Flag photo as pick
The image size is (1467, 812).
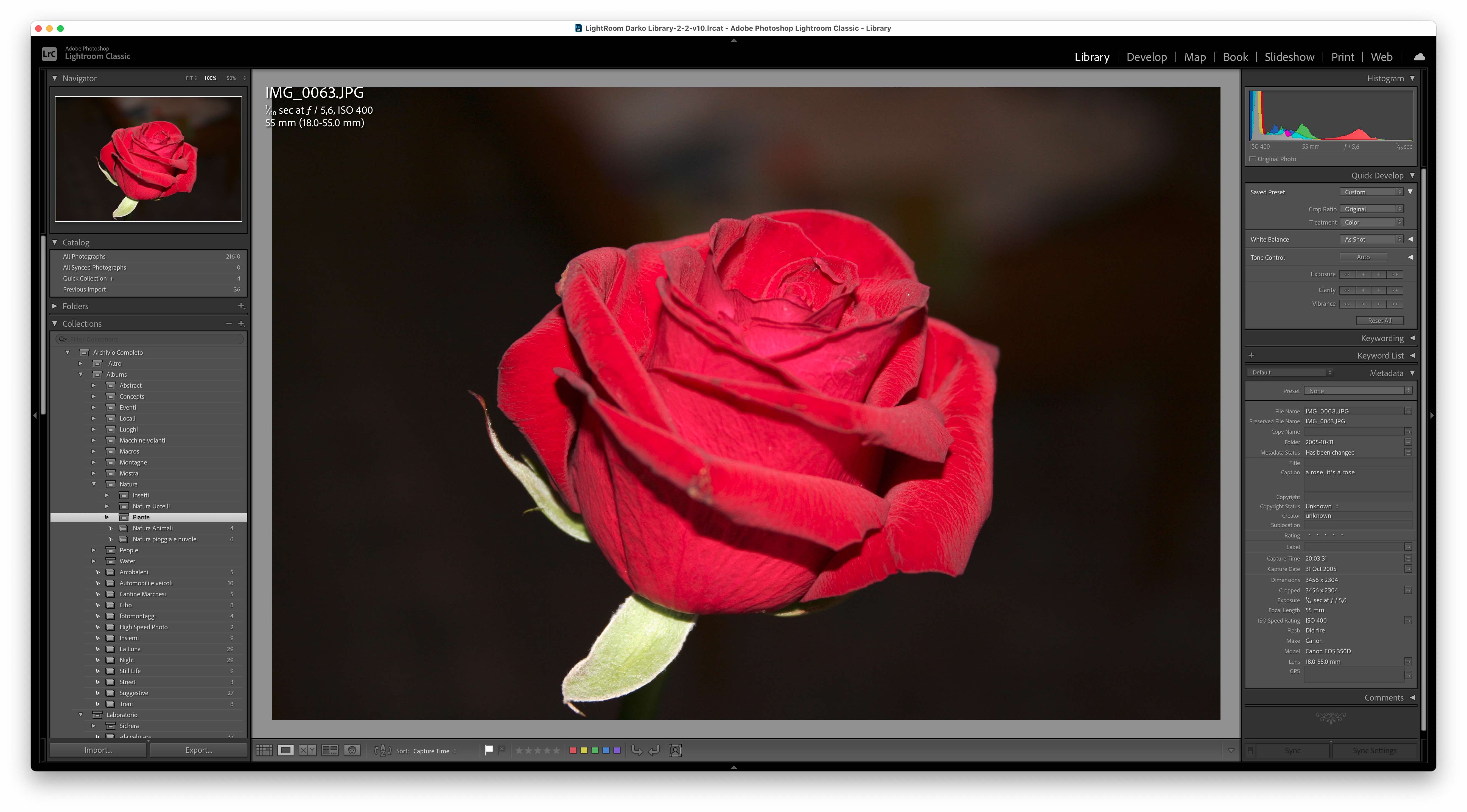[489, 750]
